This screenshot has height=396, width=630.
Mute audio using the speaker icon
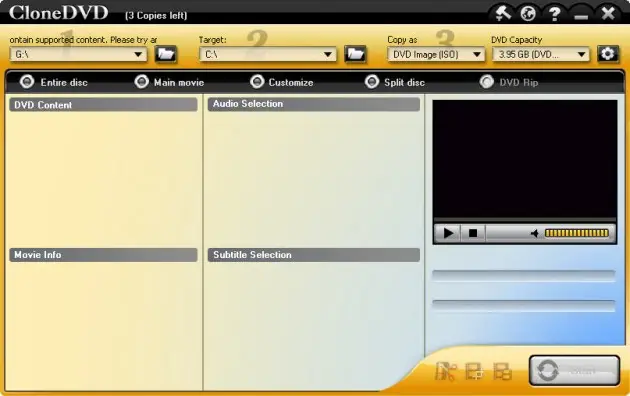(534, 233)
